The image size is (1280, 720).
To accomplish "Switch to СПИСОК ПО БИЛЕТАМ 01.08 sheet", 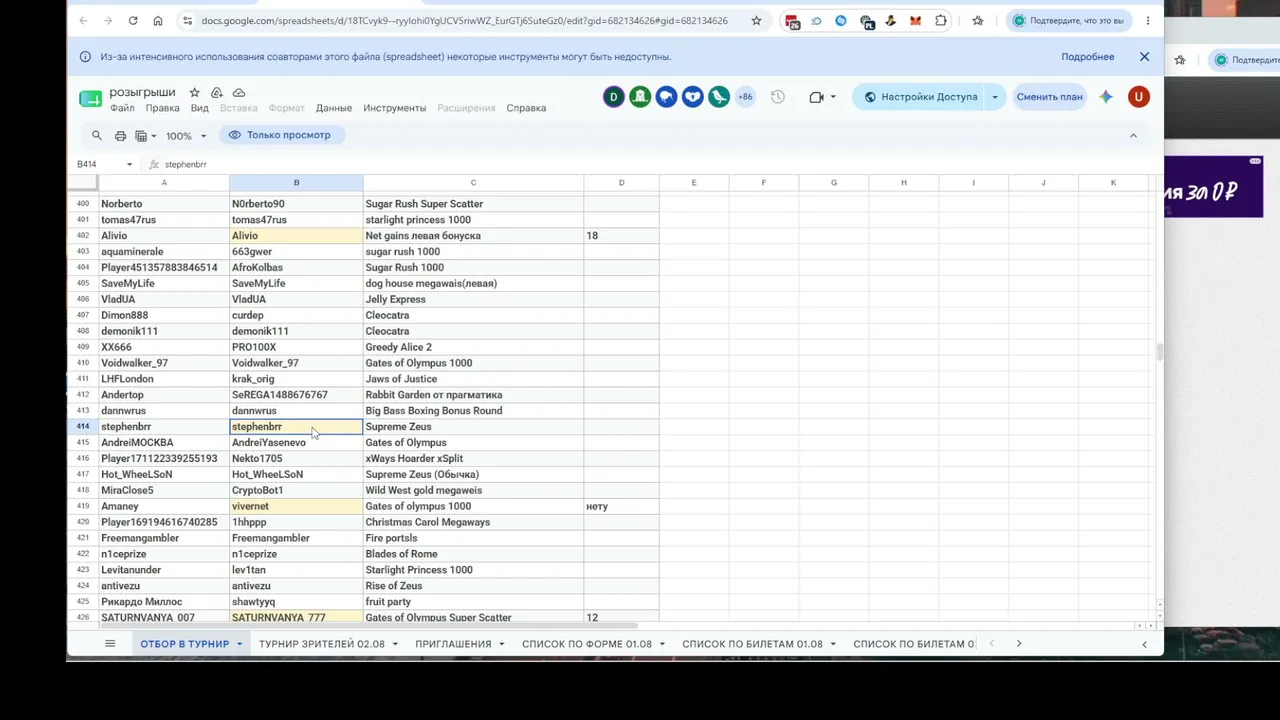I will (x=752, y=644).
